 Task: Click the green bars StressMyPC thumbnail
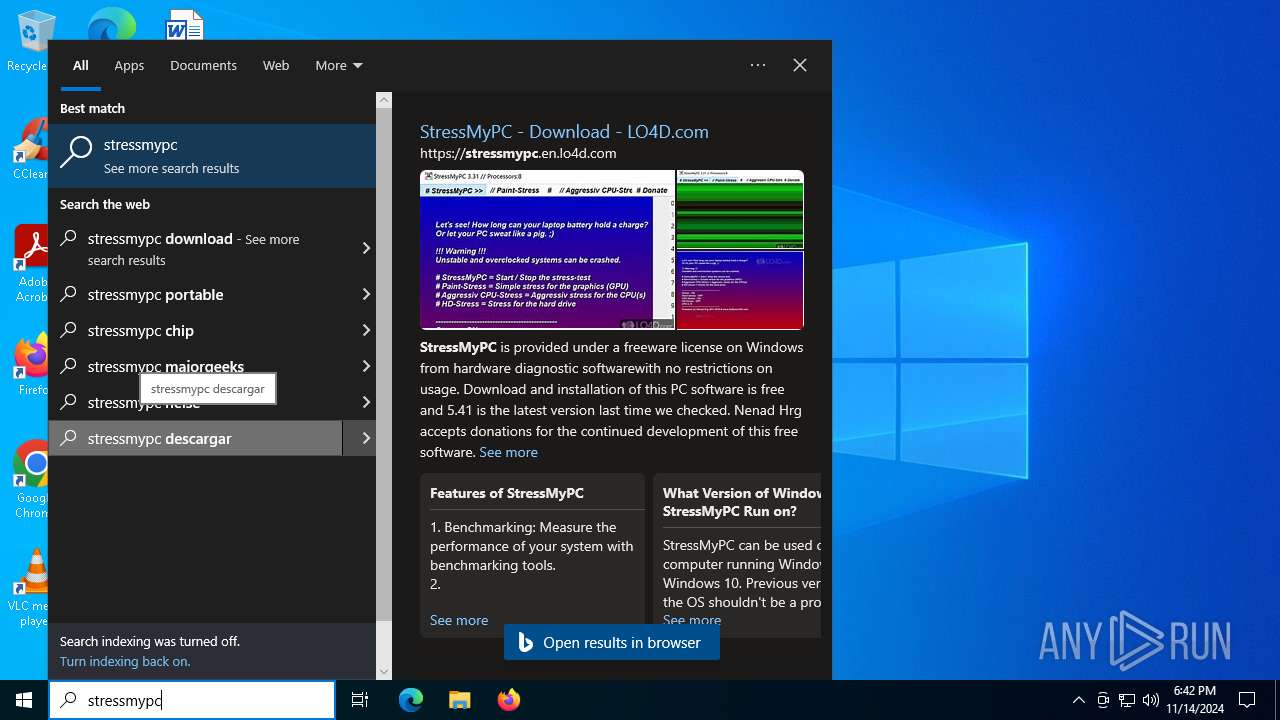740,209
